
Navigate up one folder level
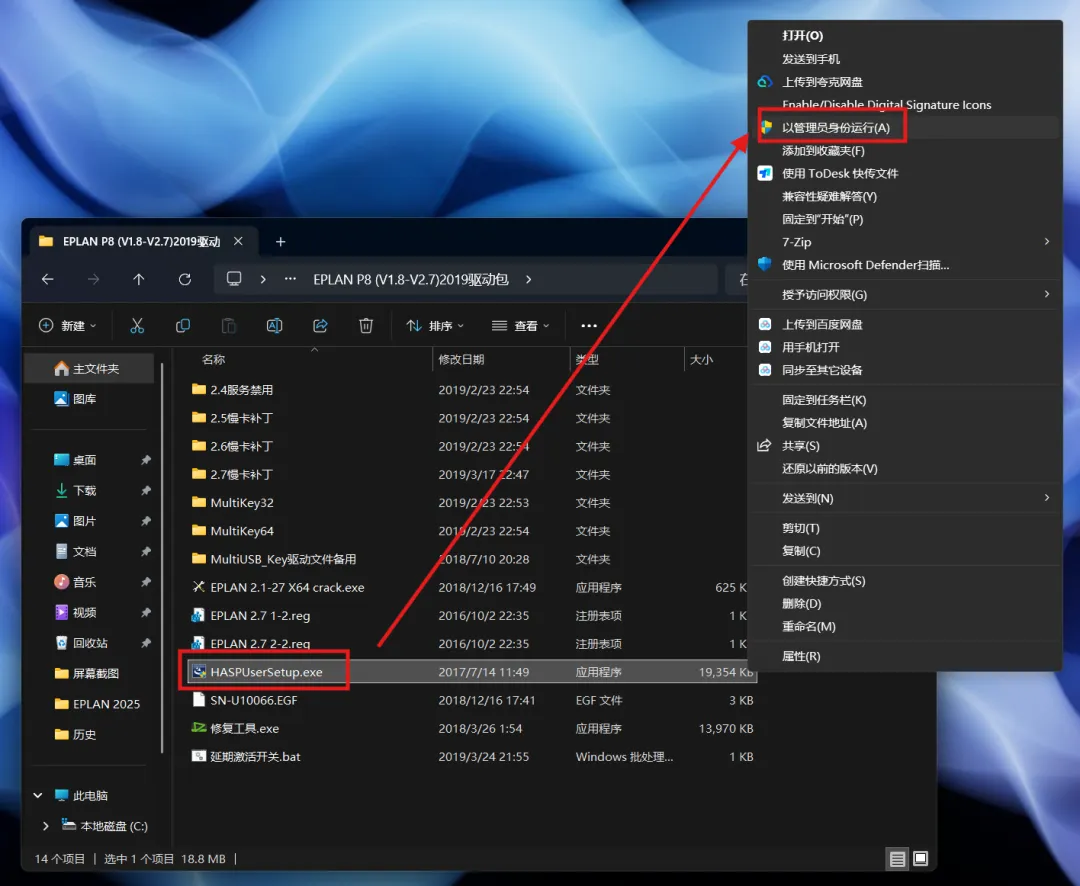[x=138, y=279]
